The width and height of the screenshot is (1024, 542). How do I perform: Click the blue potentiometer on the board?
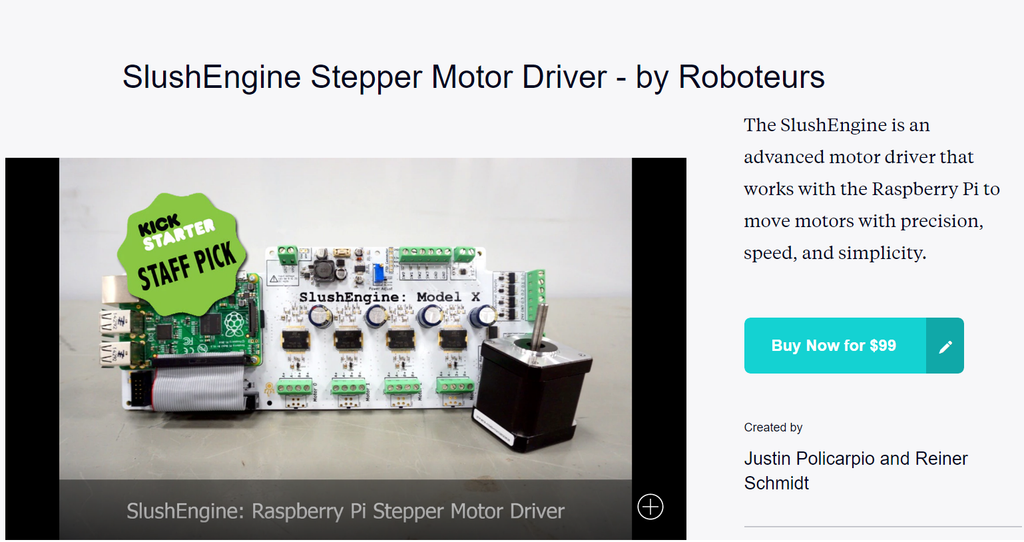pos(378,273)
